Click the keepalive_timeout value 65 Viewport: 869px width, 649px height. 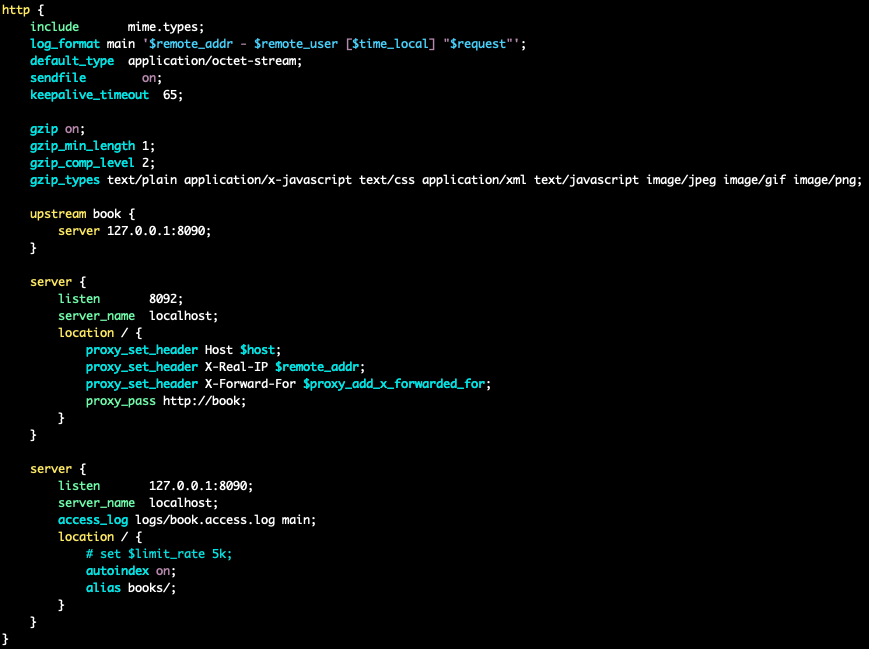[173, 95]
